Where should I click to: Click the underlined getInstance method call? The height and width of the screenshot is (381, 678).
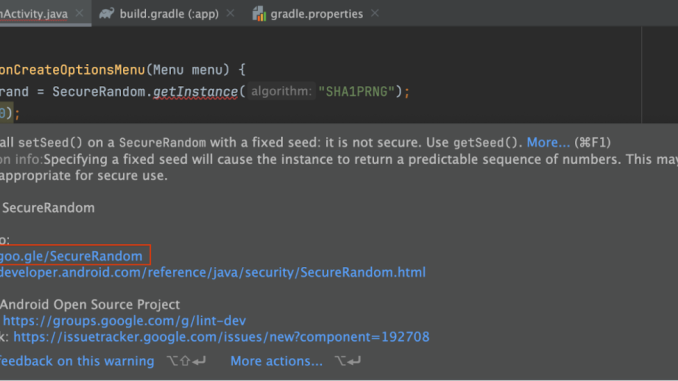click(195, 92)
